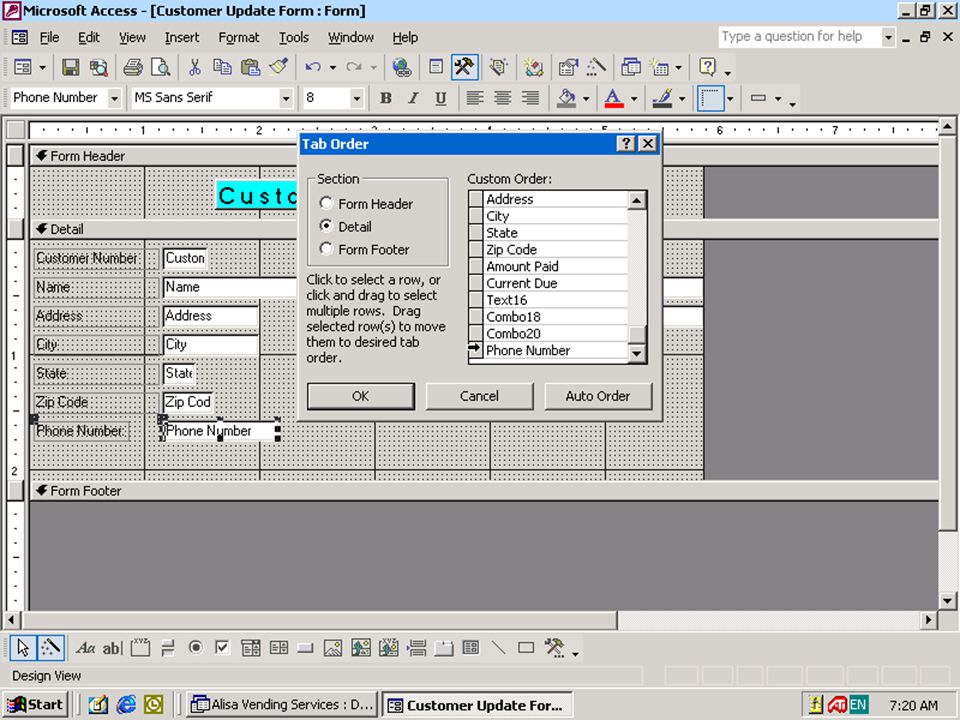
Task: Click row selector beside Address in Custom Order
Action: (476, 199)
